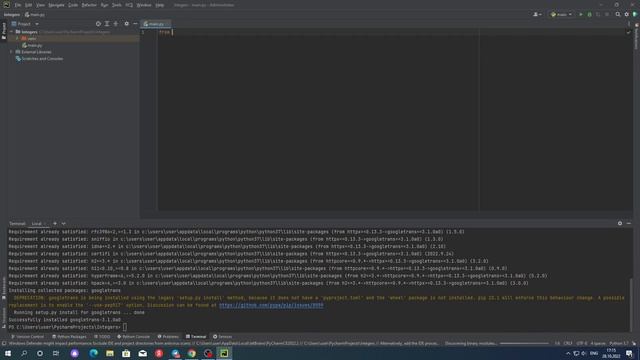Viewport: 640px width, 360px height.
Task: Click the Integers breadcrumb in navigation bar
Action: coord(12,15)
